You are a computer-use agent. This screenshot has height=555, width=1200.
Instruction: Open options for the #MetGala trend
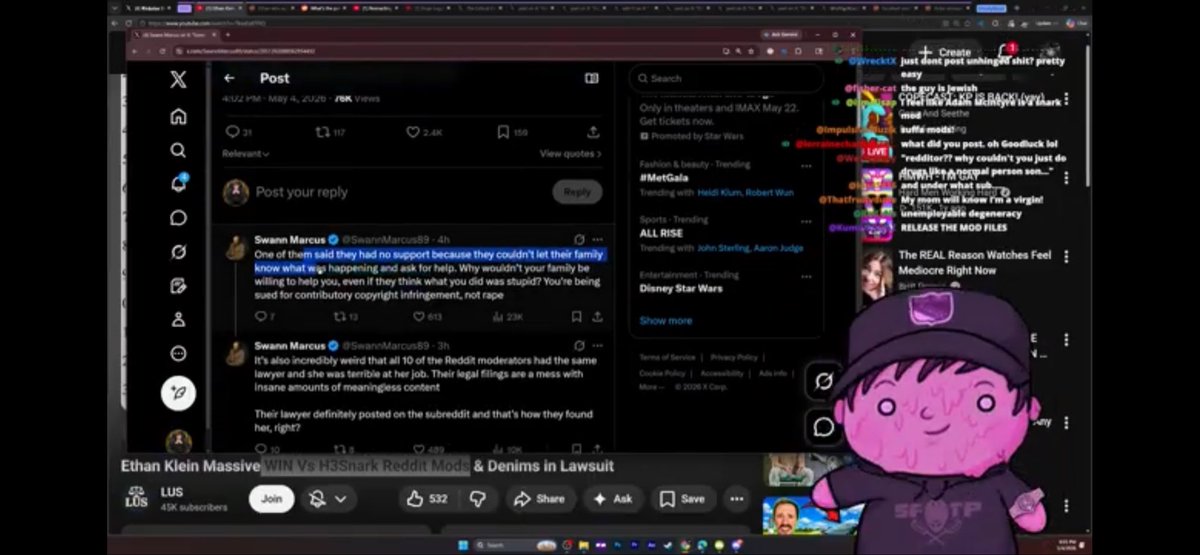pyautogui.click(x=805, y=167)
